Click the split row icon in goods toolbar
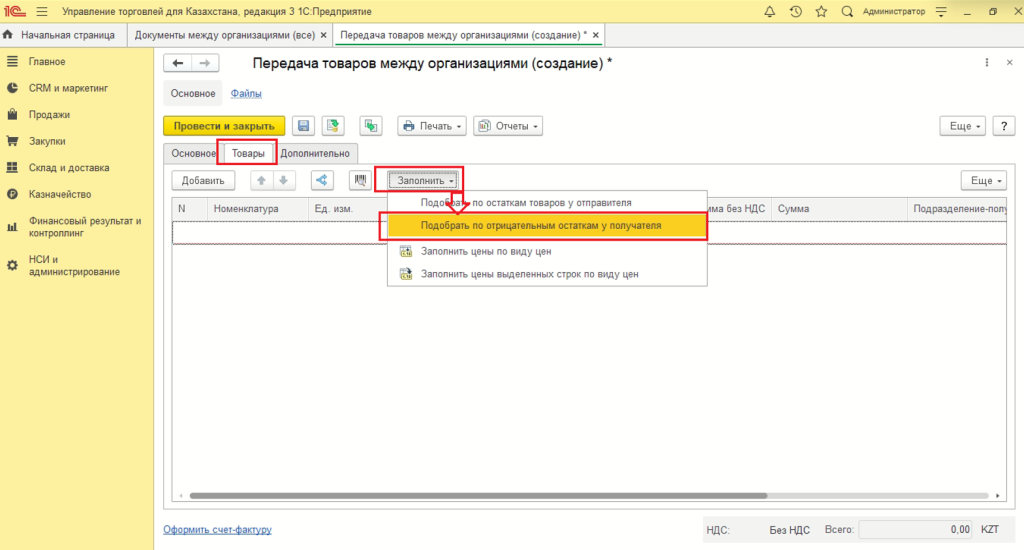Screen dimensions: 1024x550 click(x=322, y=180)
